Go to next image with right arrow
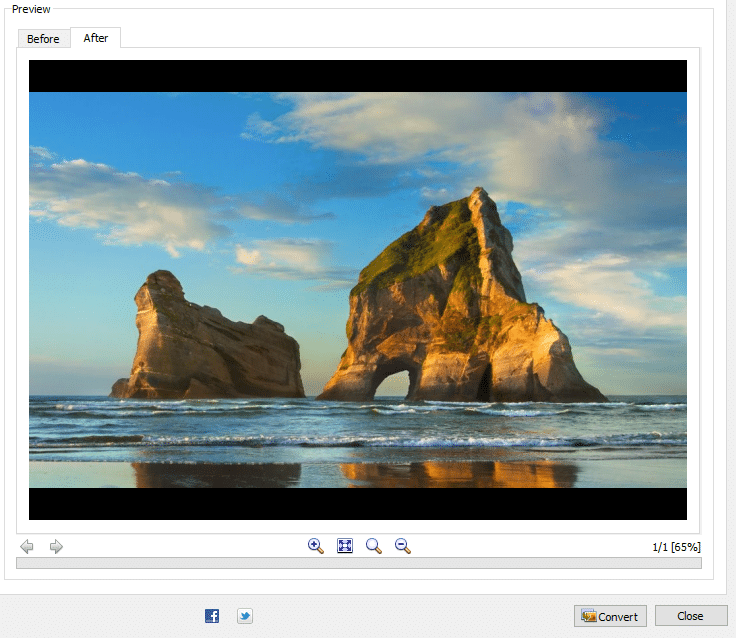736x638 pixels. 56,546
